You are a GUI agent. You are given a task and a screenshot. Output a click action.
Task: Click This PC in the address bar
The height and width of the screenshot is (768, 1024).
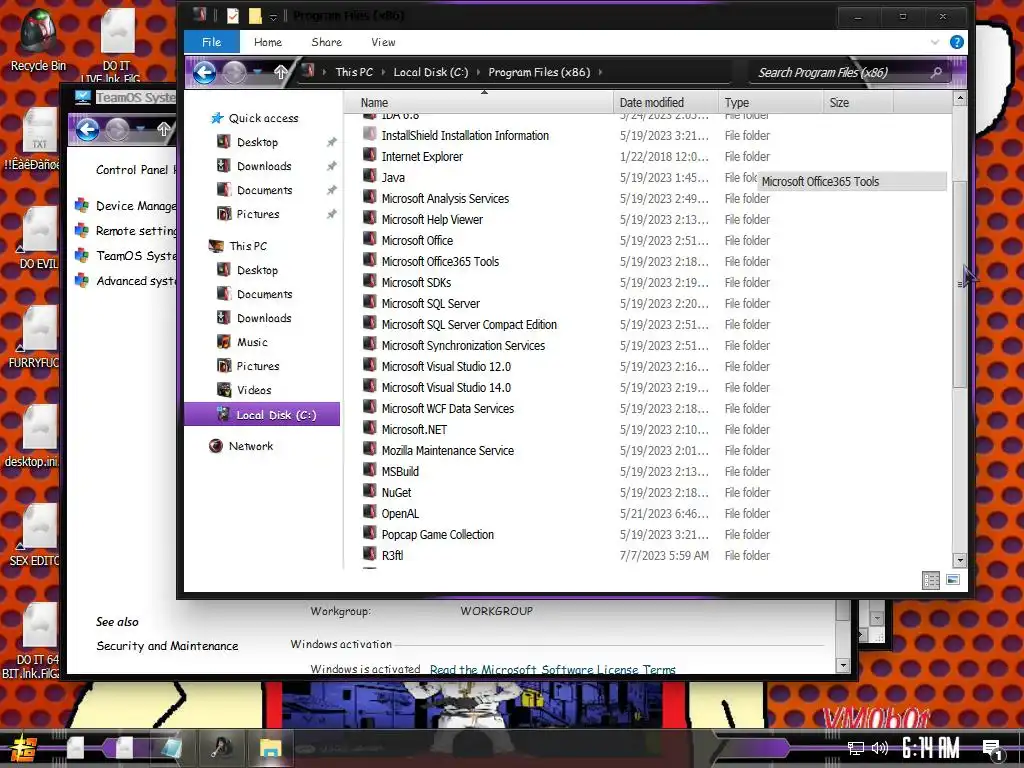click(x=354, y=72)
